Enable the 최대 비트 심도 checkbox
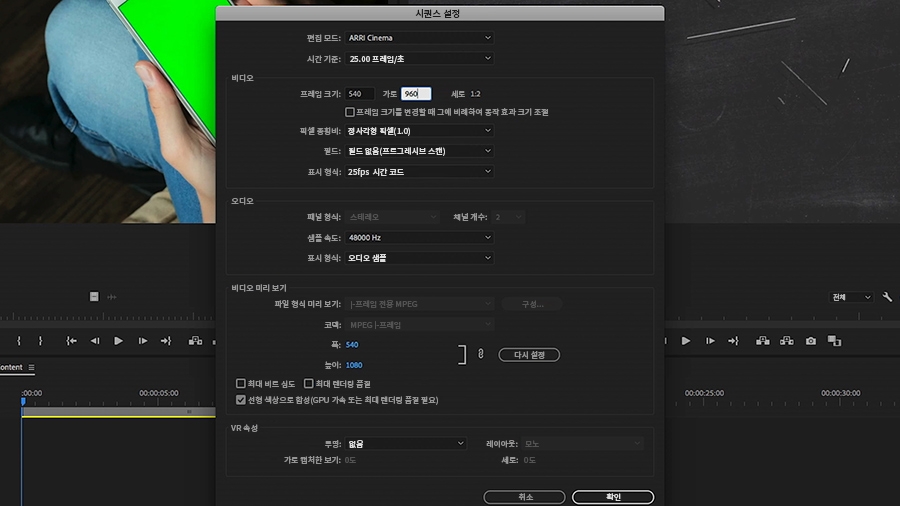900x506 pixels. tap(240, 383)
